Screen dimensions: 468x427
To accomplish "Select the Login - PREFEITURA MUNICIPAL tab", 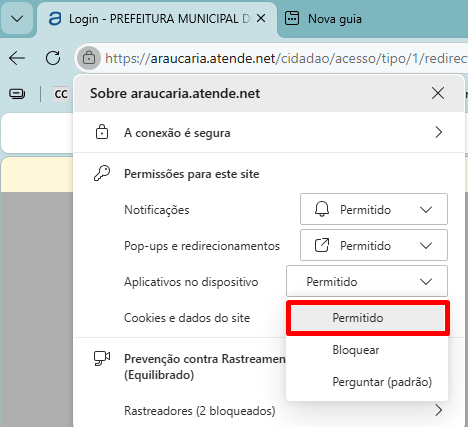I will (150, 19).
